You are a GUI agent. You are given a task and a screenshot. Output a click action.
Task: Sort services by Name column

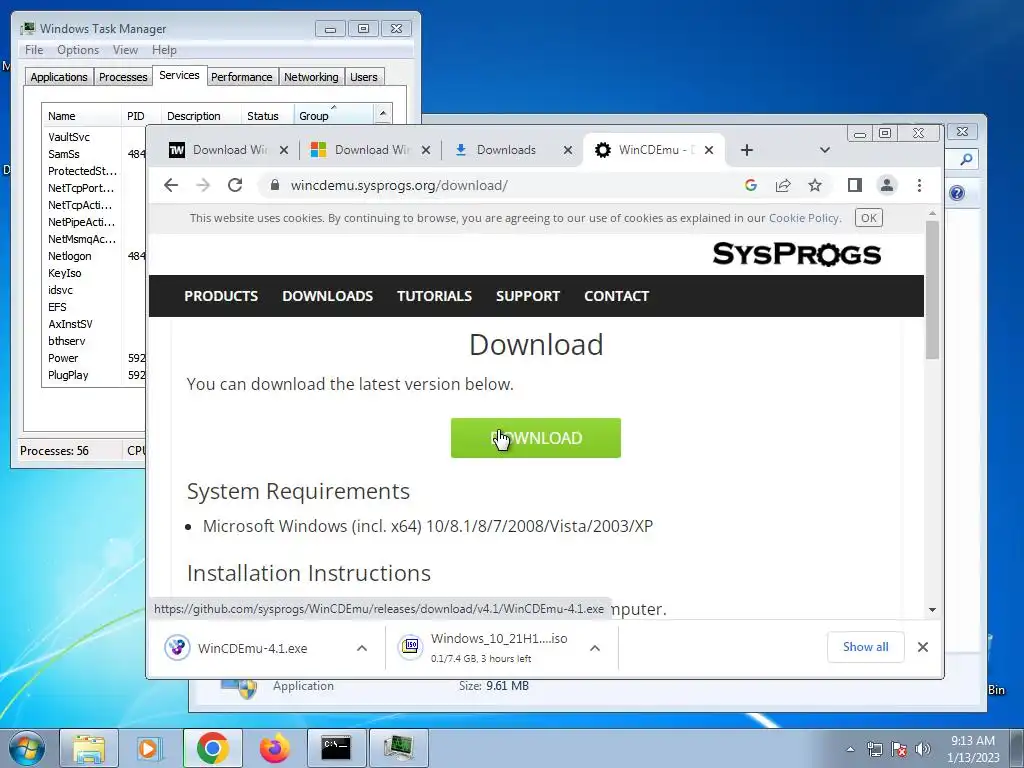click(x=81, y=116)
